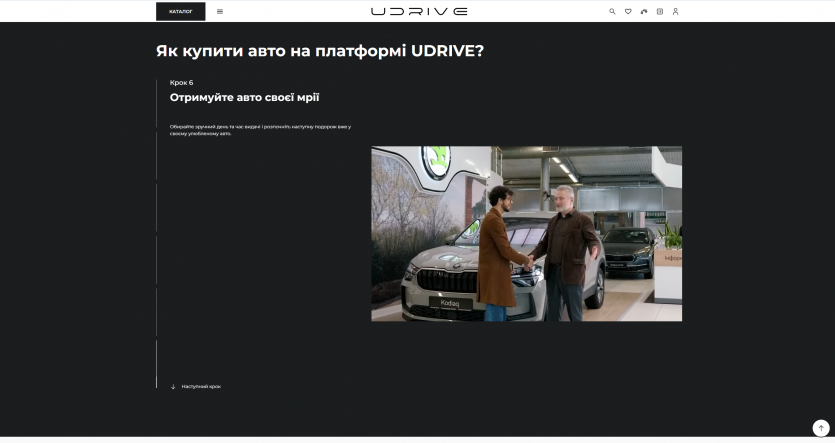
Task: Click the phone handset icon in header
Action: tap(644, 12)
